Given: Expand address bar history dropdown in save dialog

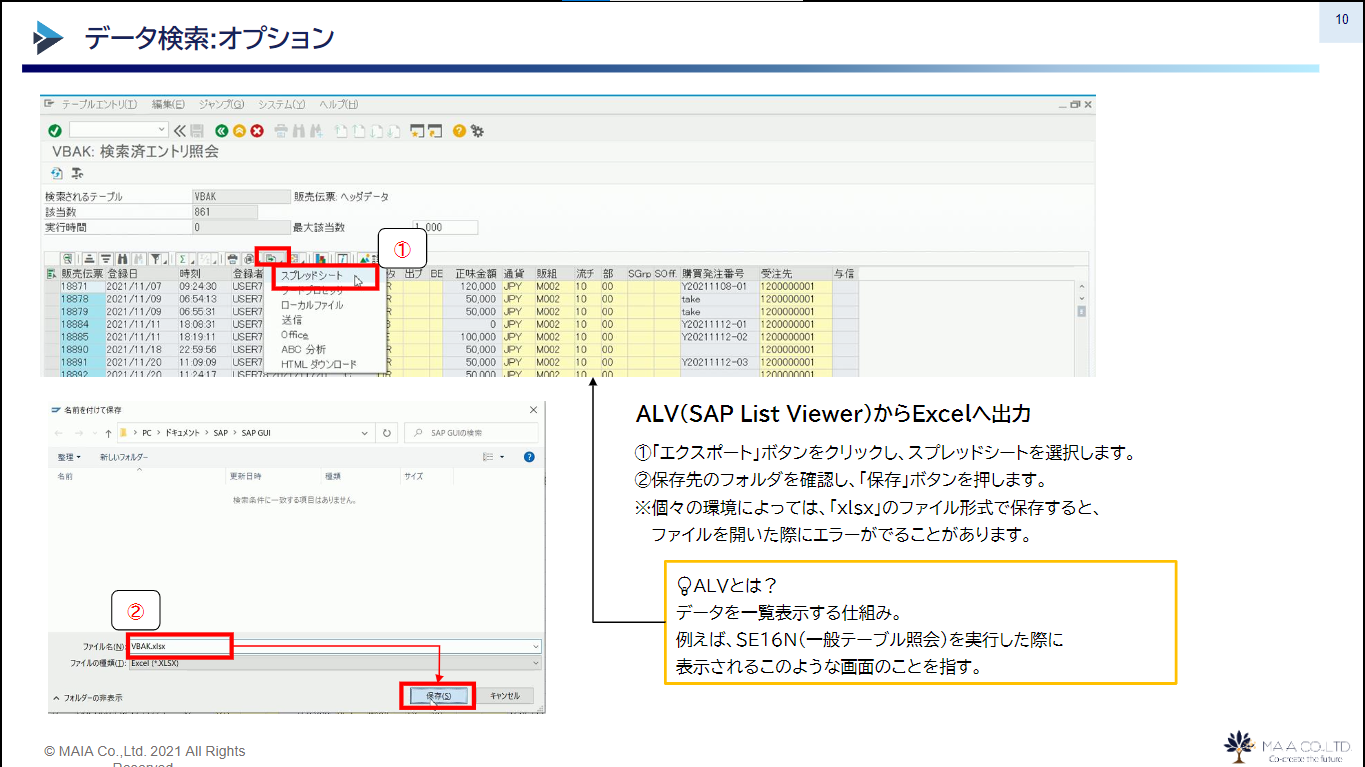Looking at the screenshot, I should pos(365,433).
